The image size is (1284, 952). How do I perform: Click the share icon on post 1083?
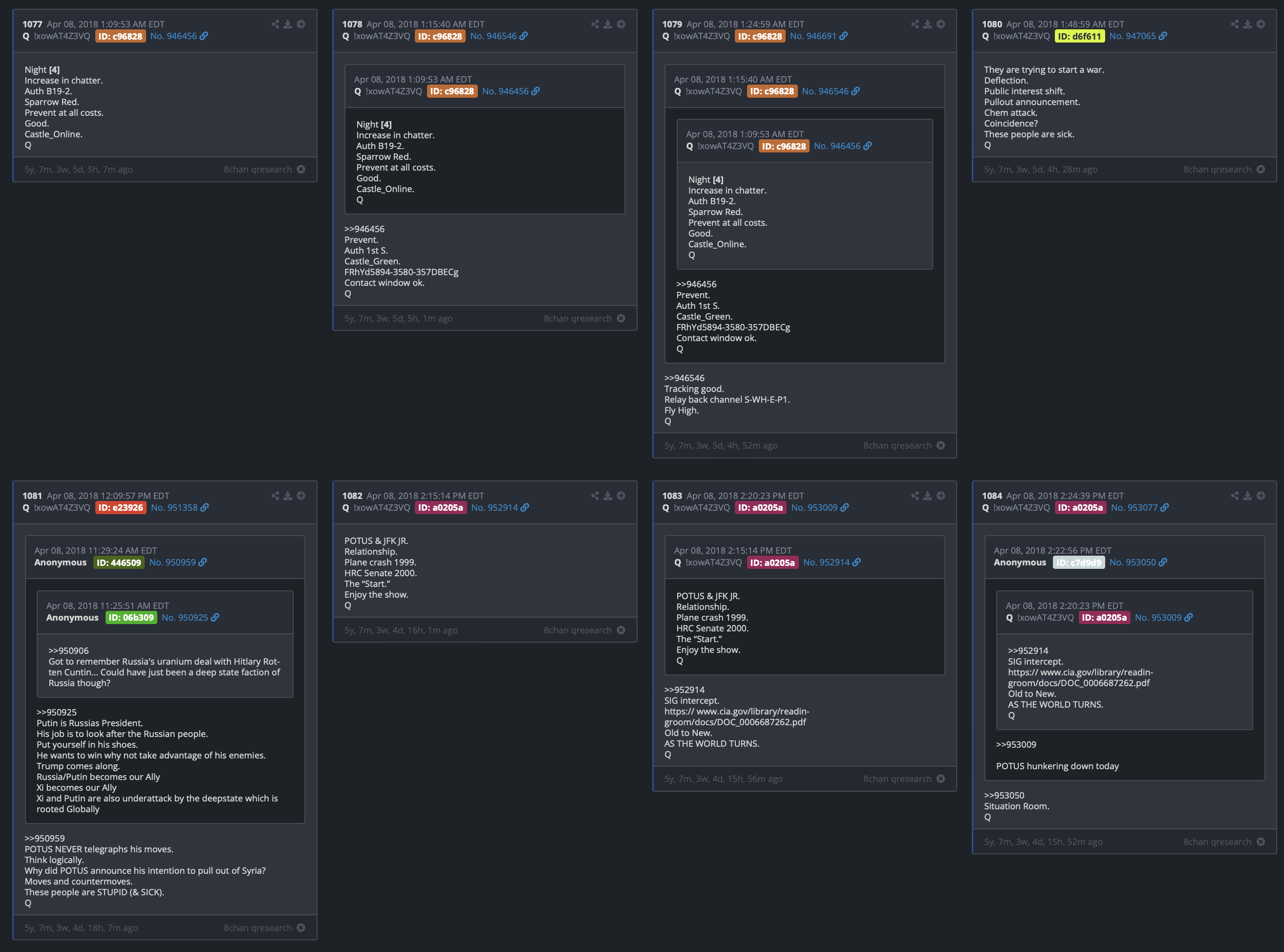915,496
